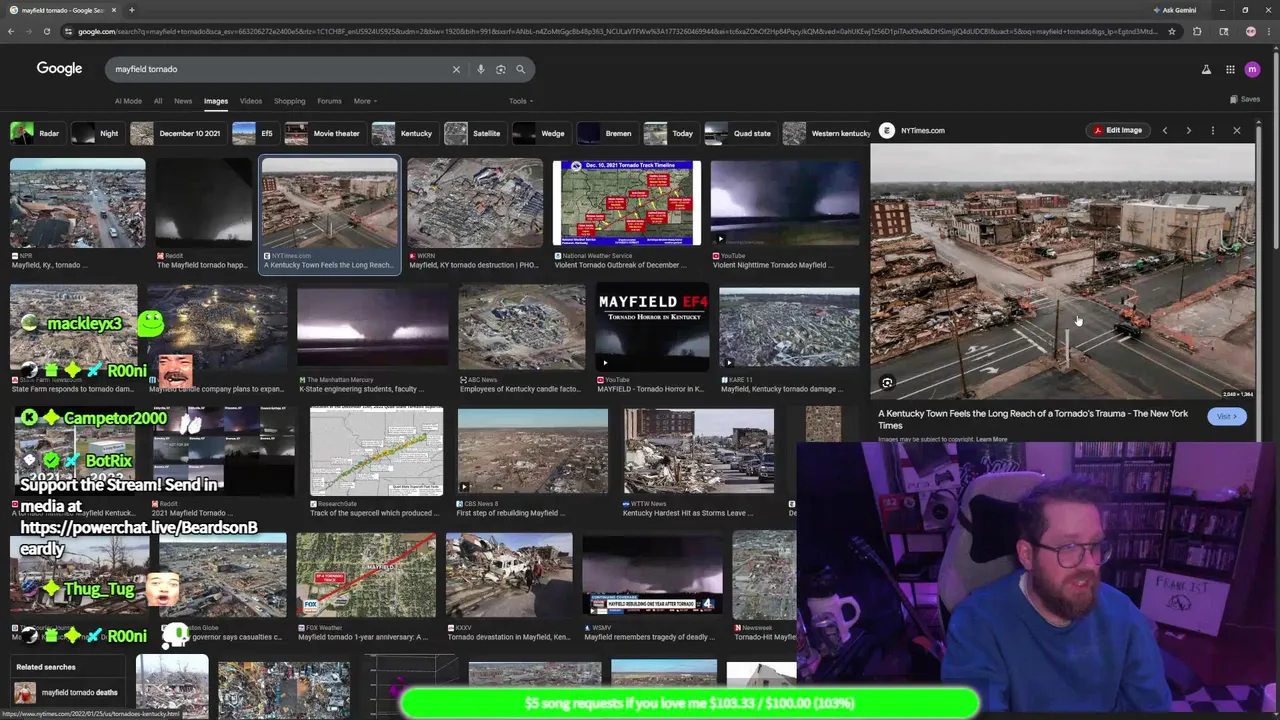The height and width of the screenshot is (720, 1280).
Task: Close the image preview panel
Action: [1237, 130]
